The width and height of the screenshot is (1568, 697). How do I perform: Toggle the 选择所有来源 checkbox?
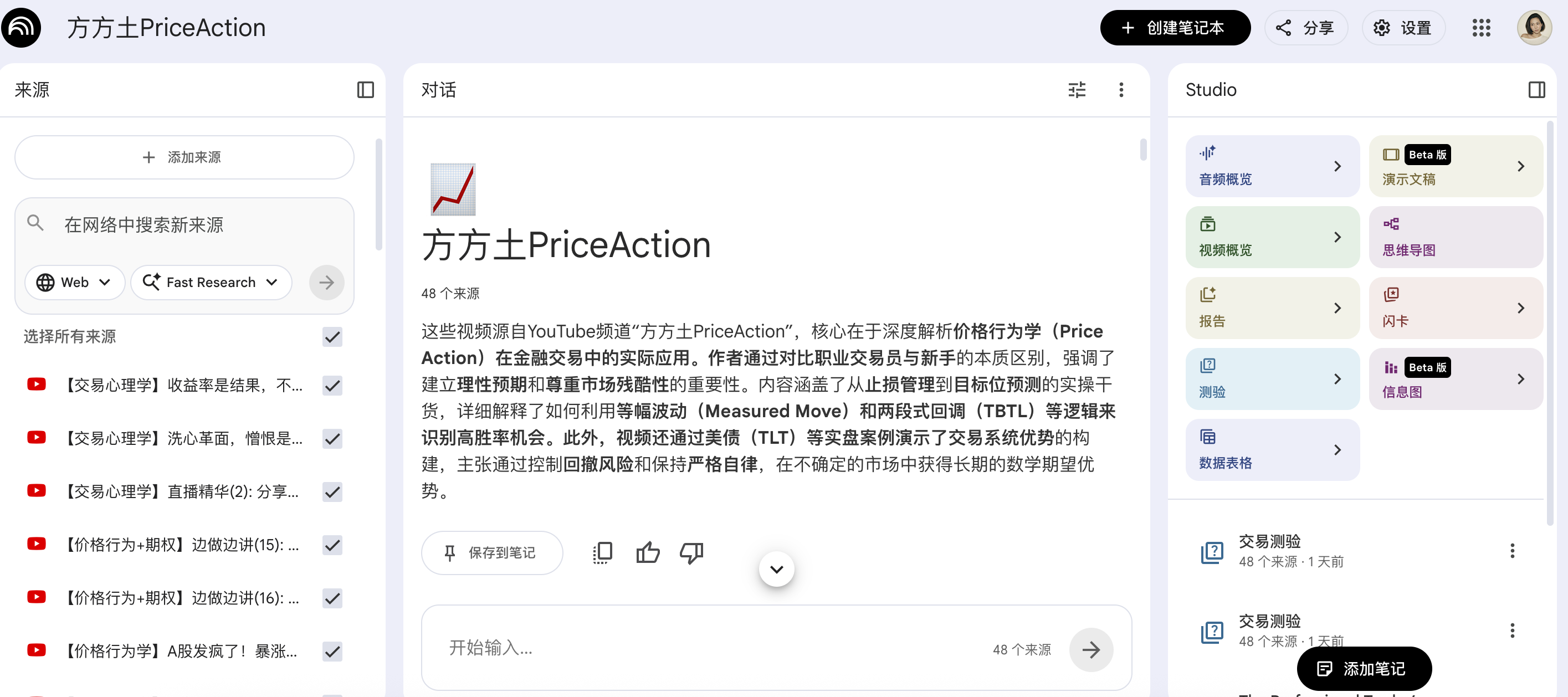[x=332, y=337]
